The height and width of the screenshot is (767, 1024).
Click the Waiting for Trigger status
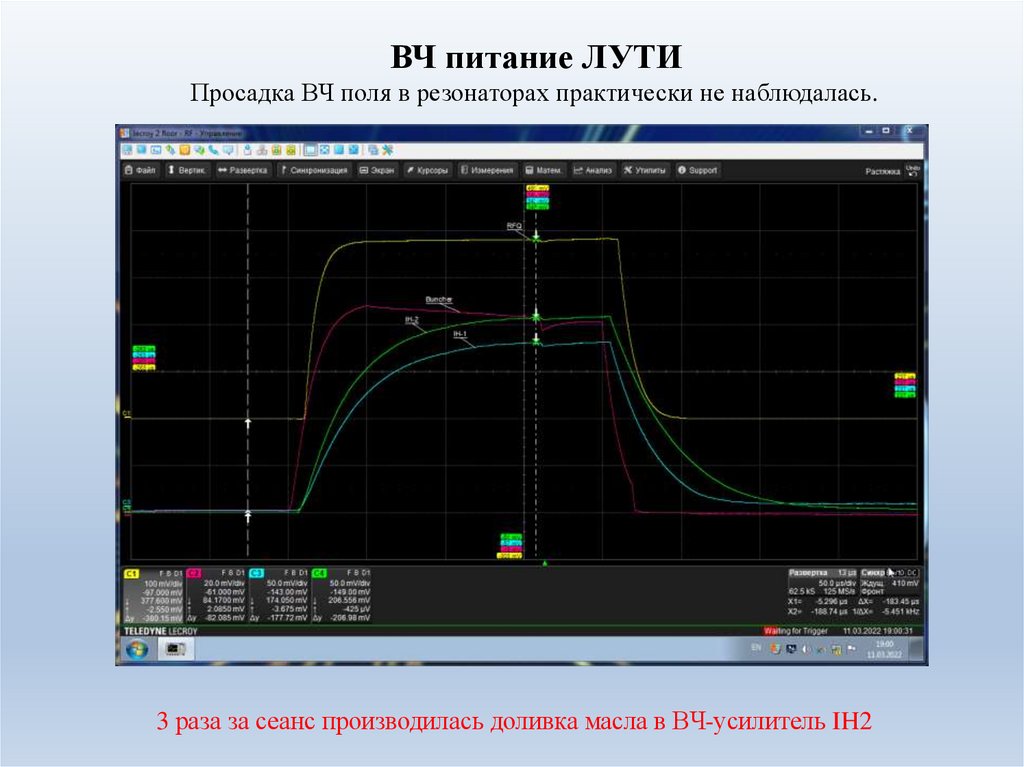(x=795, y=631)
